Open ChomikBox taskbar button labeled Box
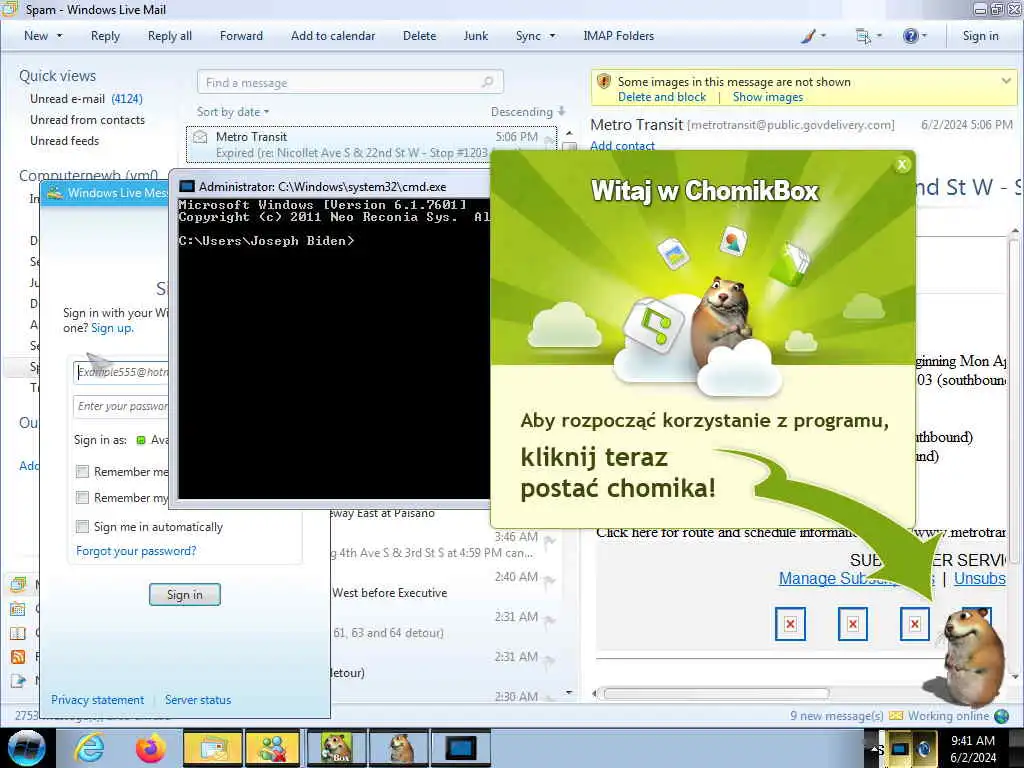Image resolution: width=1024 pixels, height=768 pixels. coord(336,748)
